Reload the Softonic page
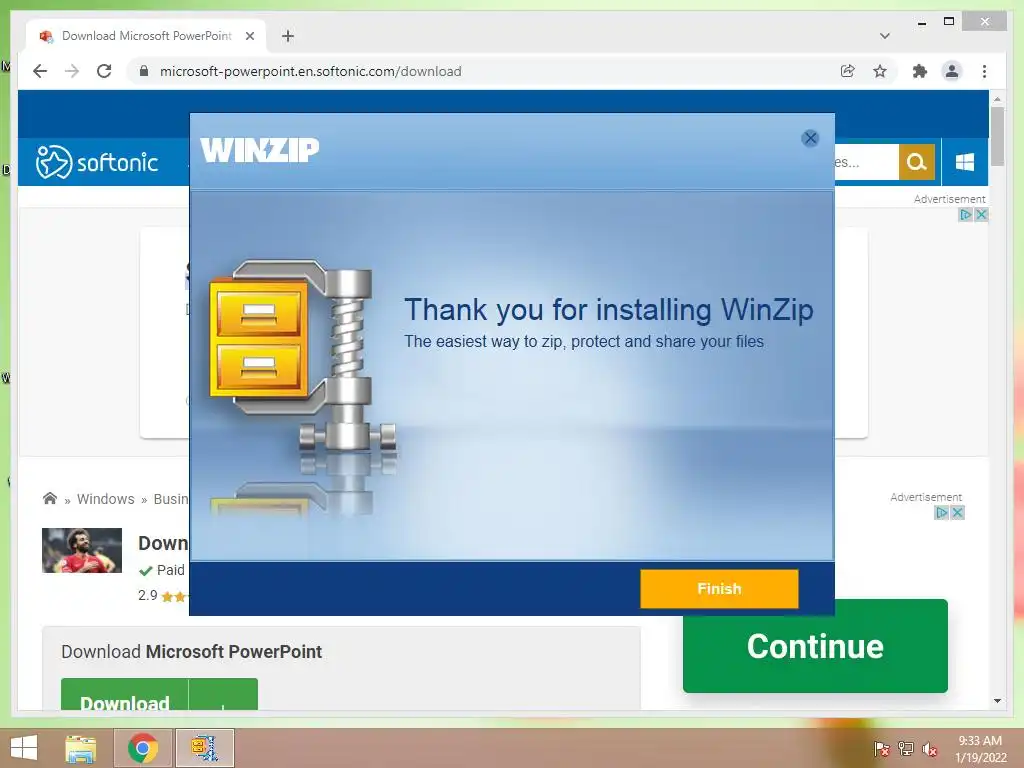Screen dimensions: 1024x768 point(104,71)
